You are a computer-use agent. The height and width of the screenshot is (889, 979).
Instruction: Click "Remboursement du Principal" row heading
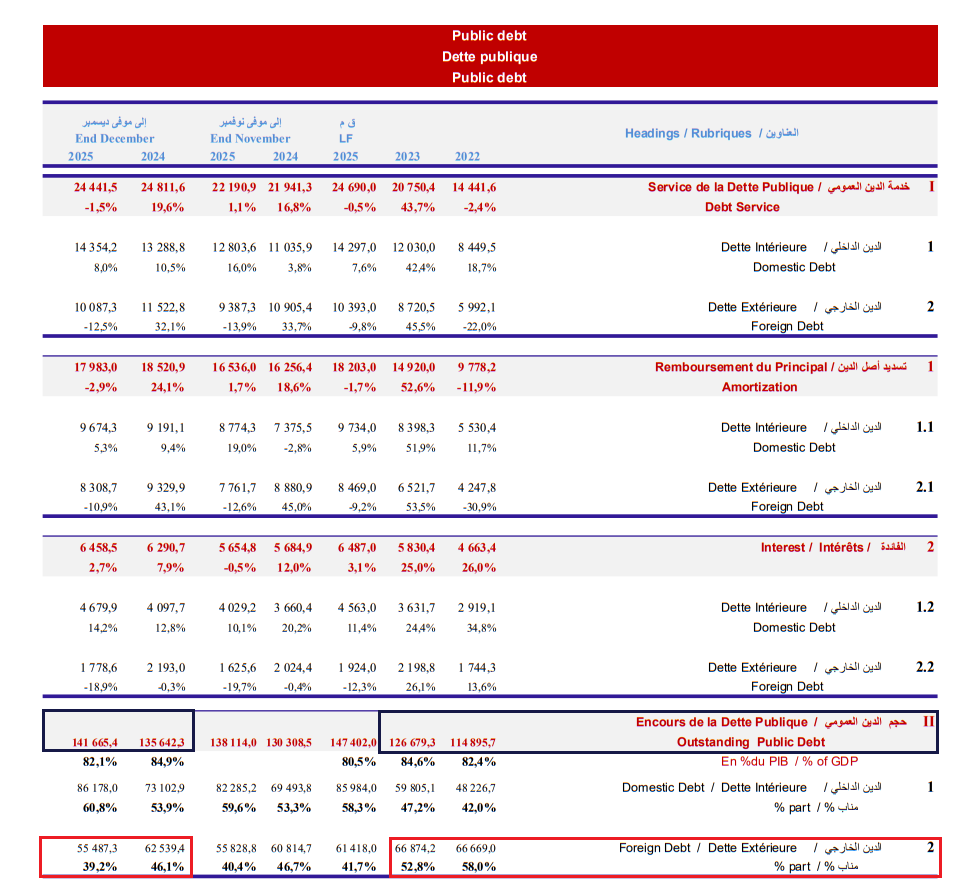(741, 367)
